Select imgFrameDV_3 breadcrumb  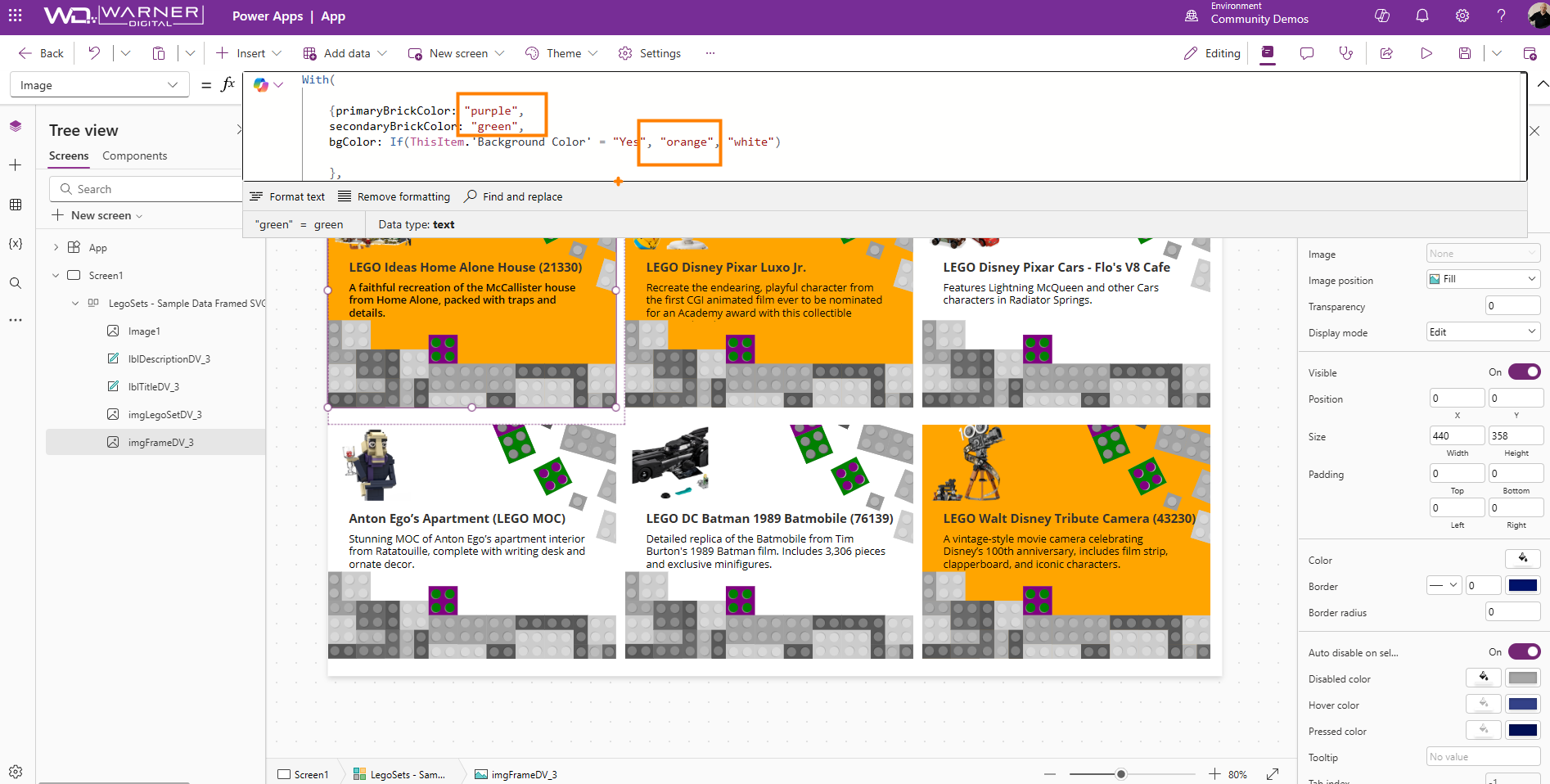click(516, 774)
